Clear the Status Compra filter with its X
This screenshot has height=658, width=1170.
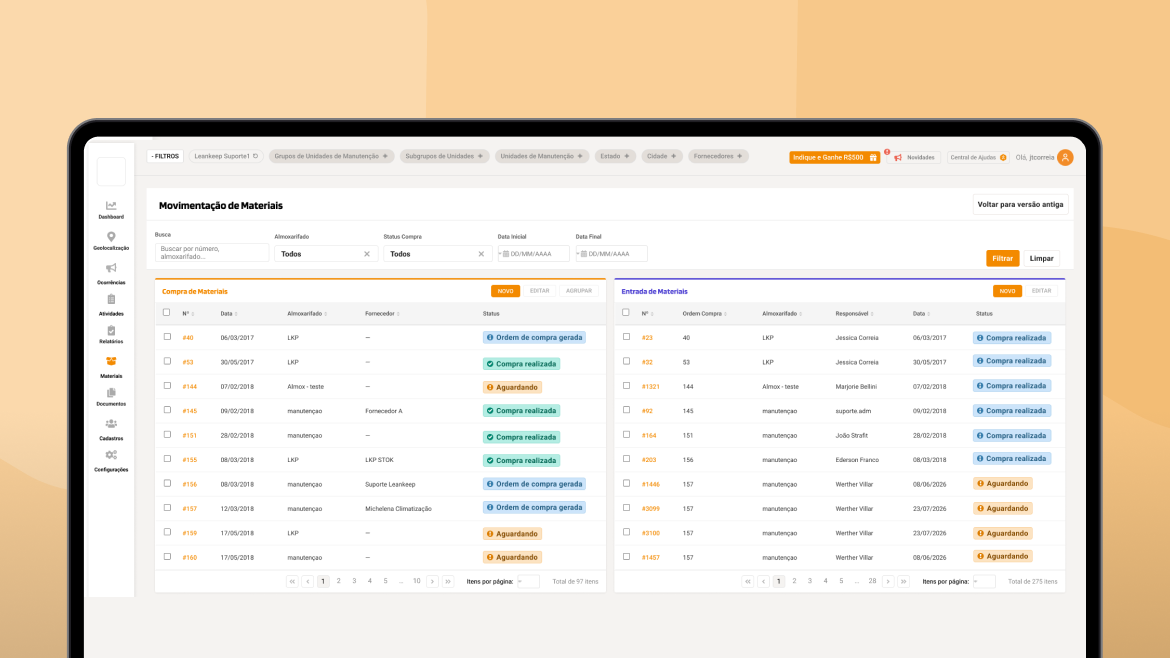481,254
